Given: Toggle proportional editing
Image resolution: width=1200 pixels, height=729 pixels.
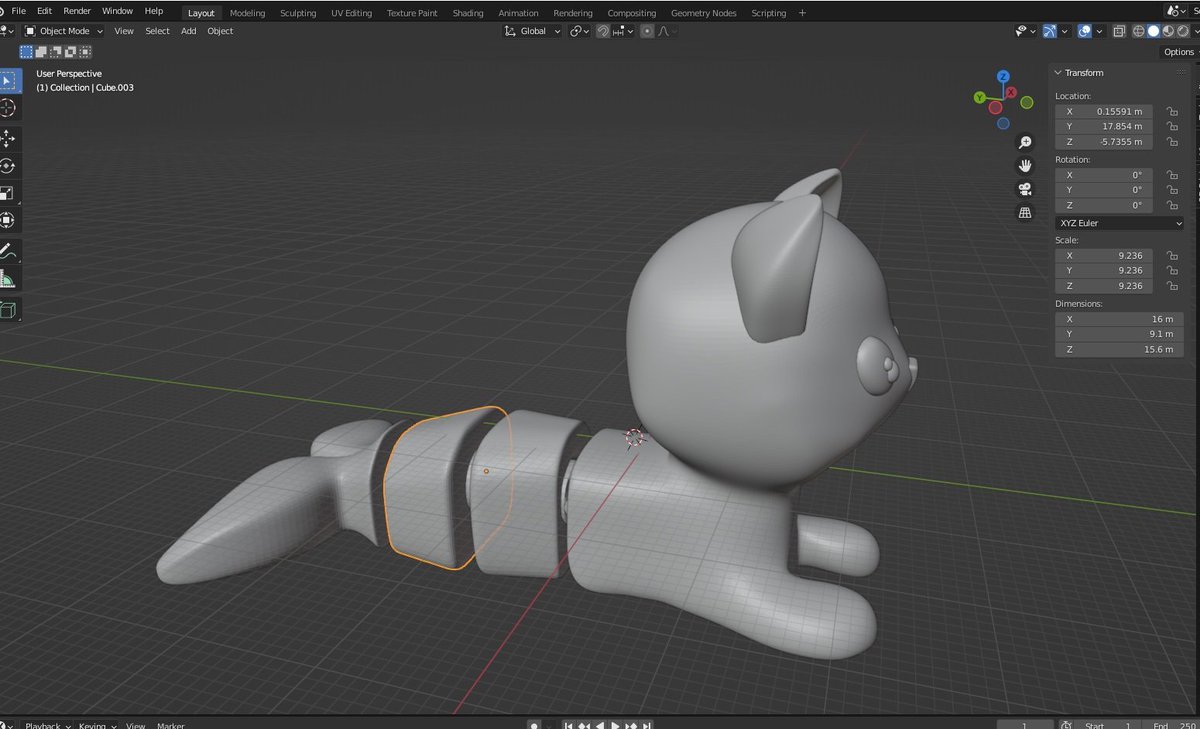Looking at the screenshot, I should coord(647,31).
